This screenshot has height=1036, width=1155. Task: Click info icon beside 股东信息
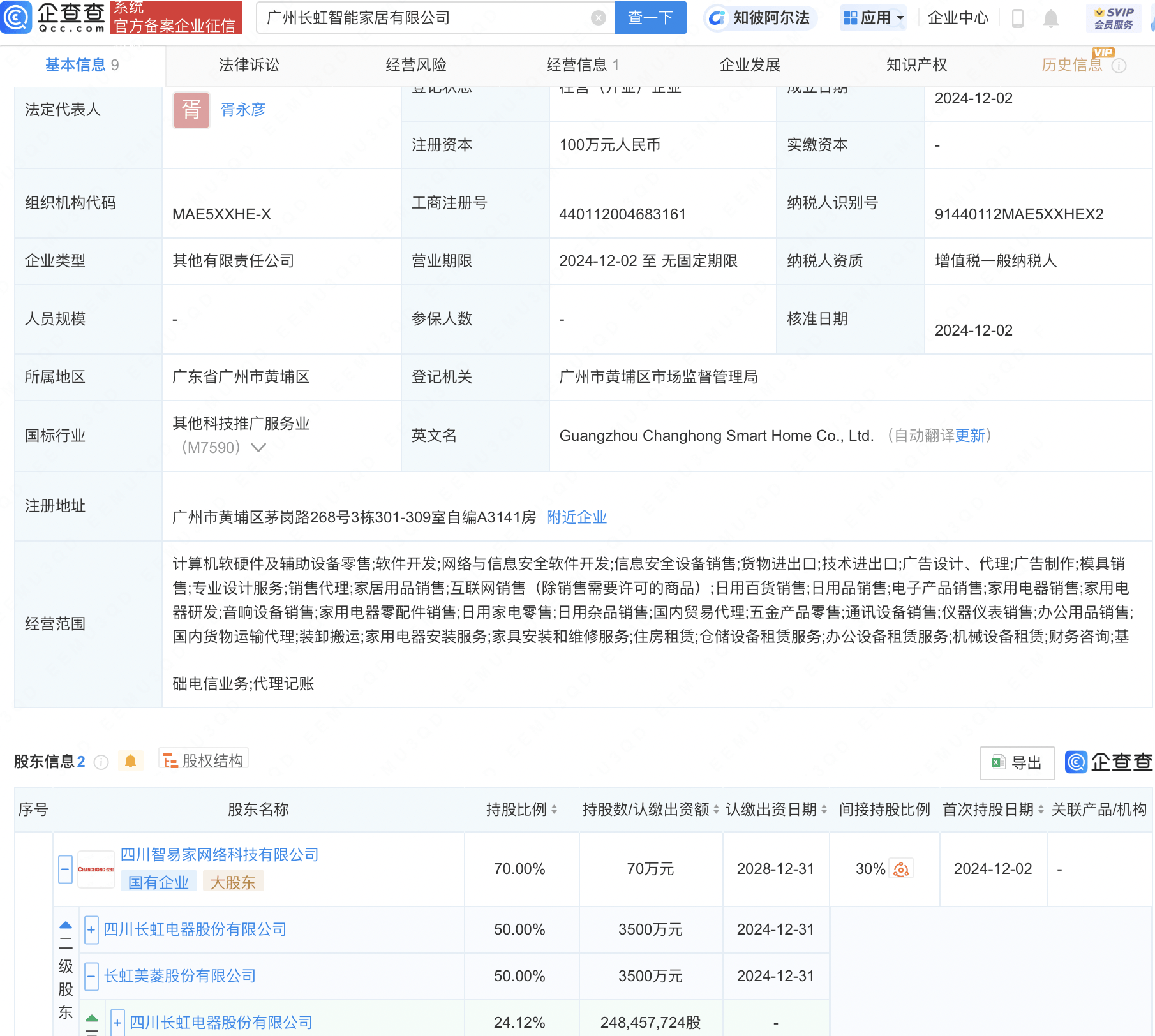[x=101, y=762]
